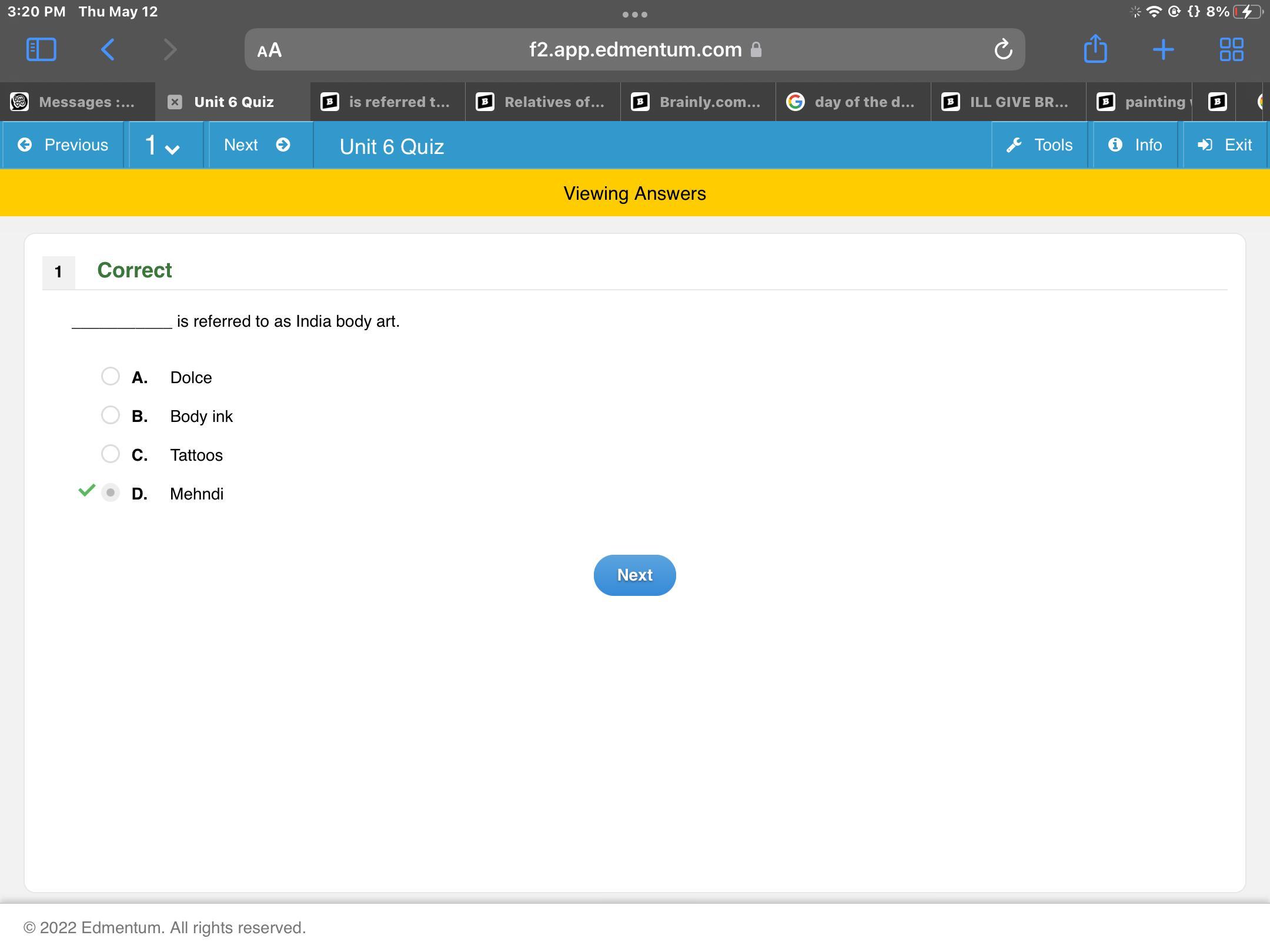Open the wrench Tools menu
This screenshot has width=1270, height=952.
pyautogui.click(x=1040, y=145)
